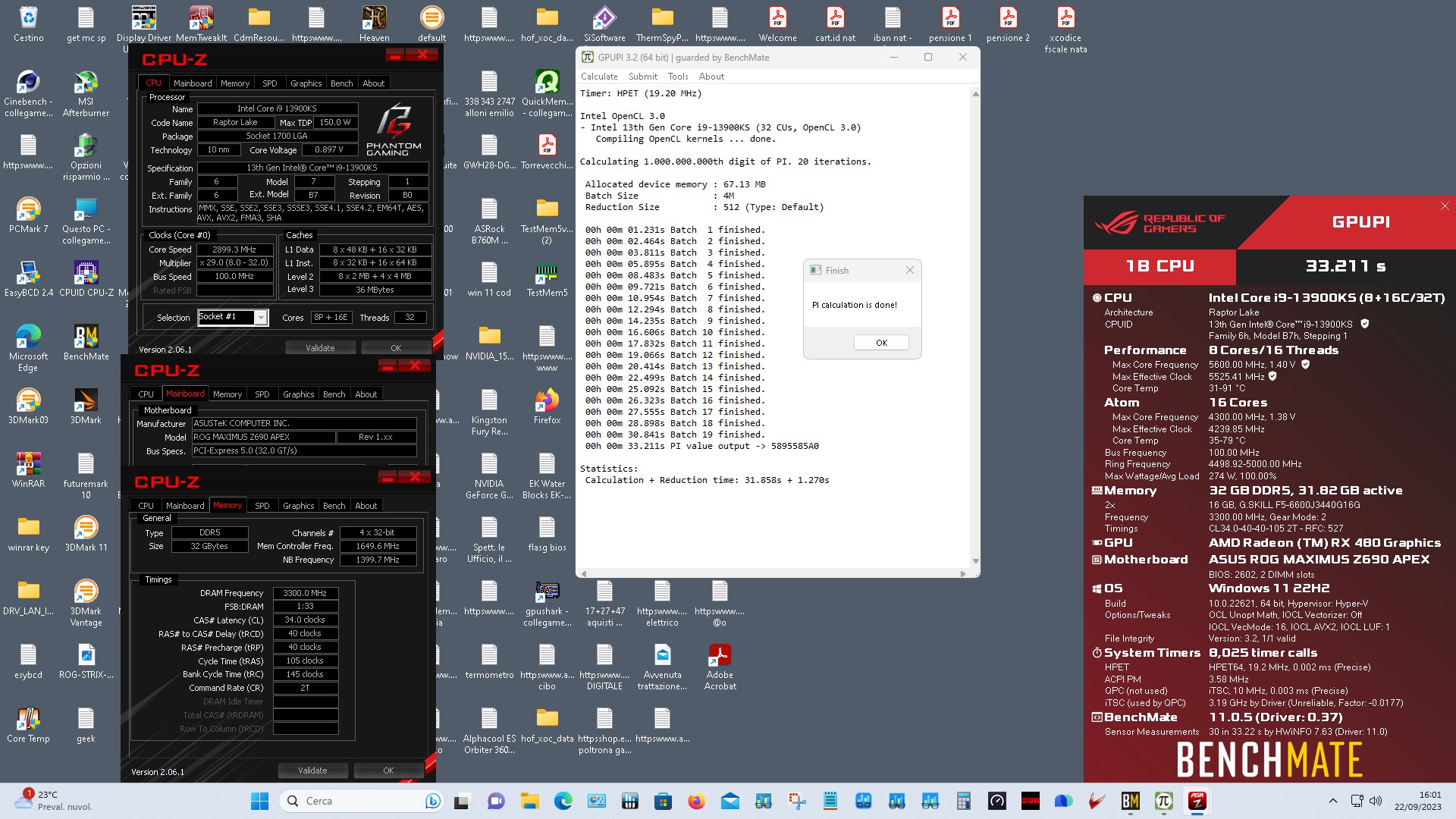The image size is (1456, 819).
Task: Click Validate in the top CPU-Z window
Action: (320, 348)
